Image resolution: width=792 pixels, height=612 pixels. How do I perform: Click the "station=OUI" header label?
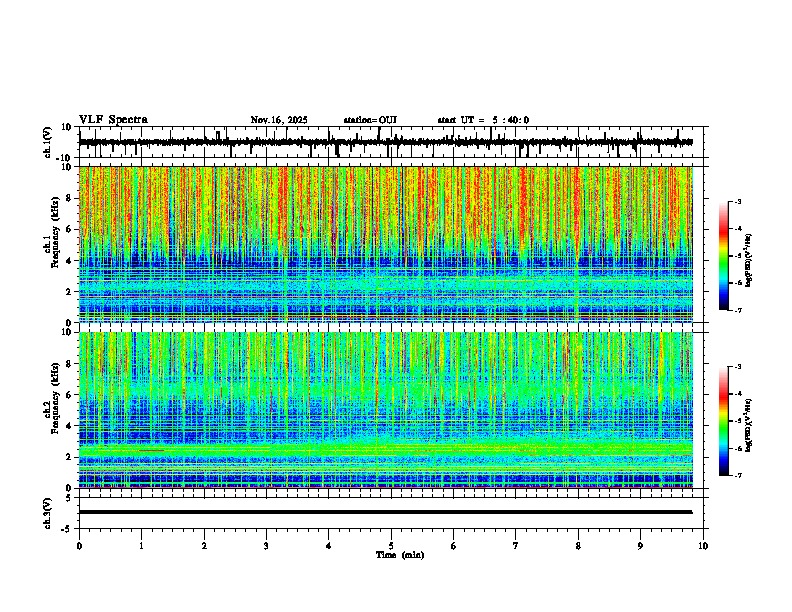click(370, 120)
